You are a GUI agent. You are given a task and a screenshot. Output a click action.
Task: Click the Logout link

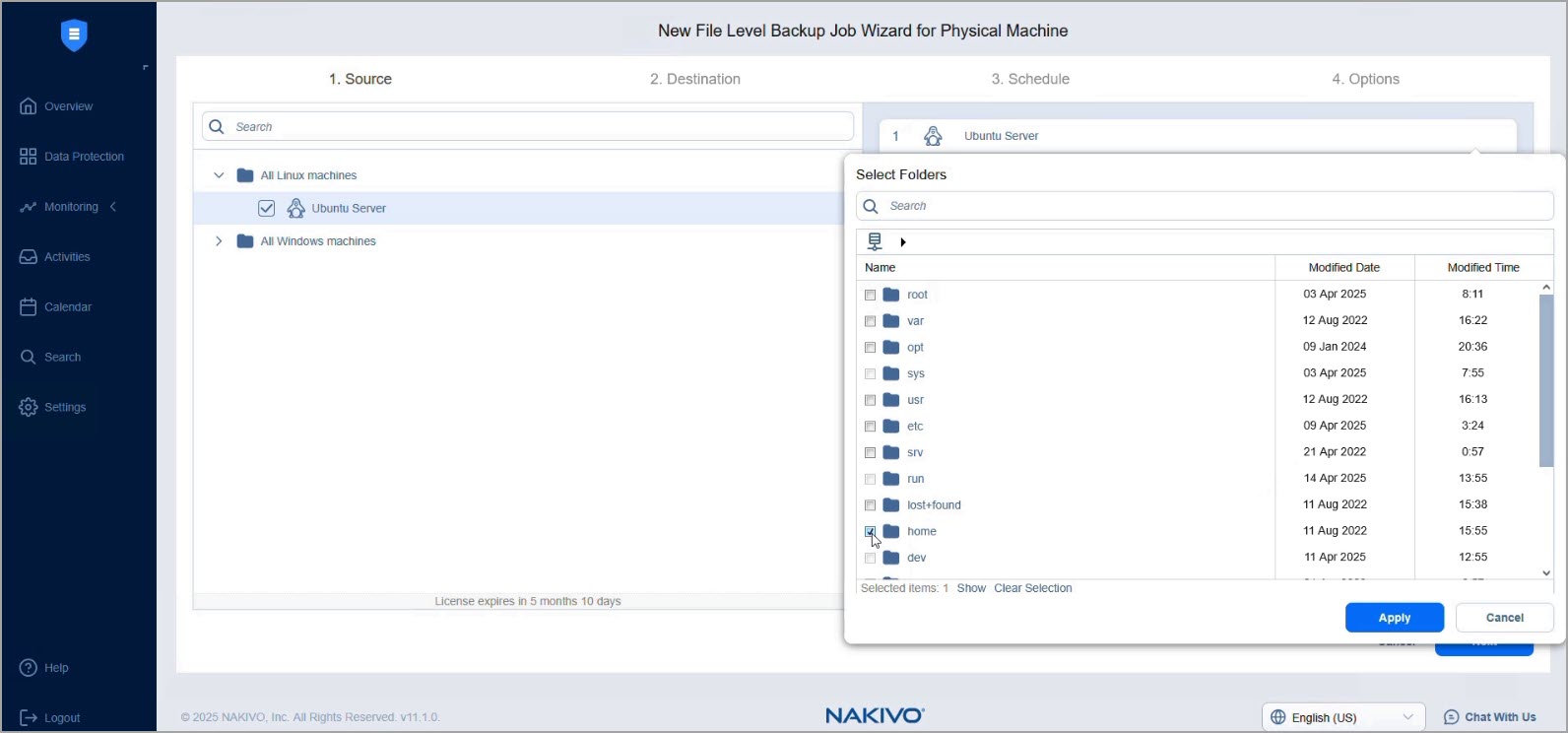pyautogui.click(x=49, y=718)
